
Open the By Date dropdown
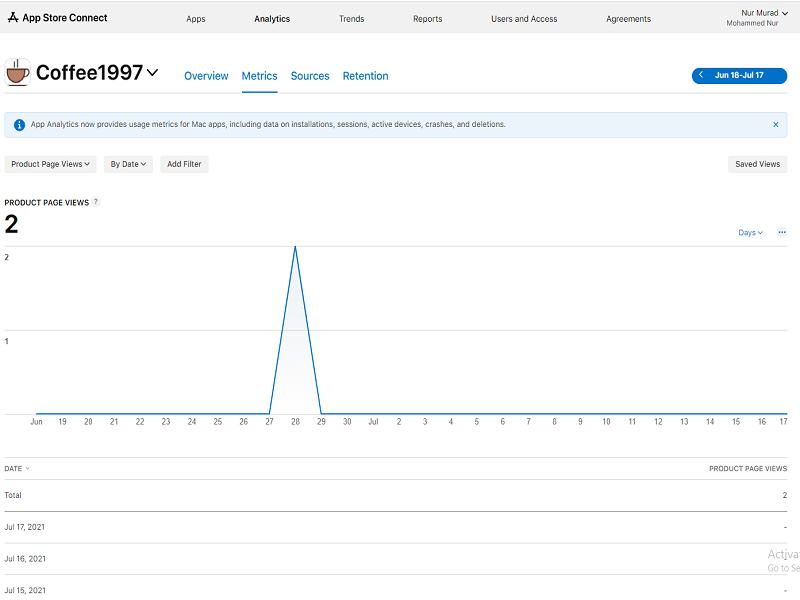tap(128, 164)
